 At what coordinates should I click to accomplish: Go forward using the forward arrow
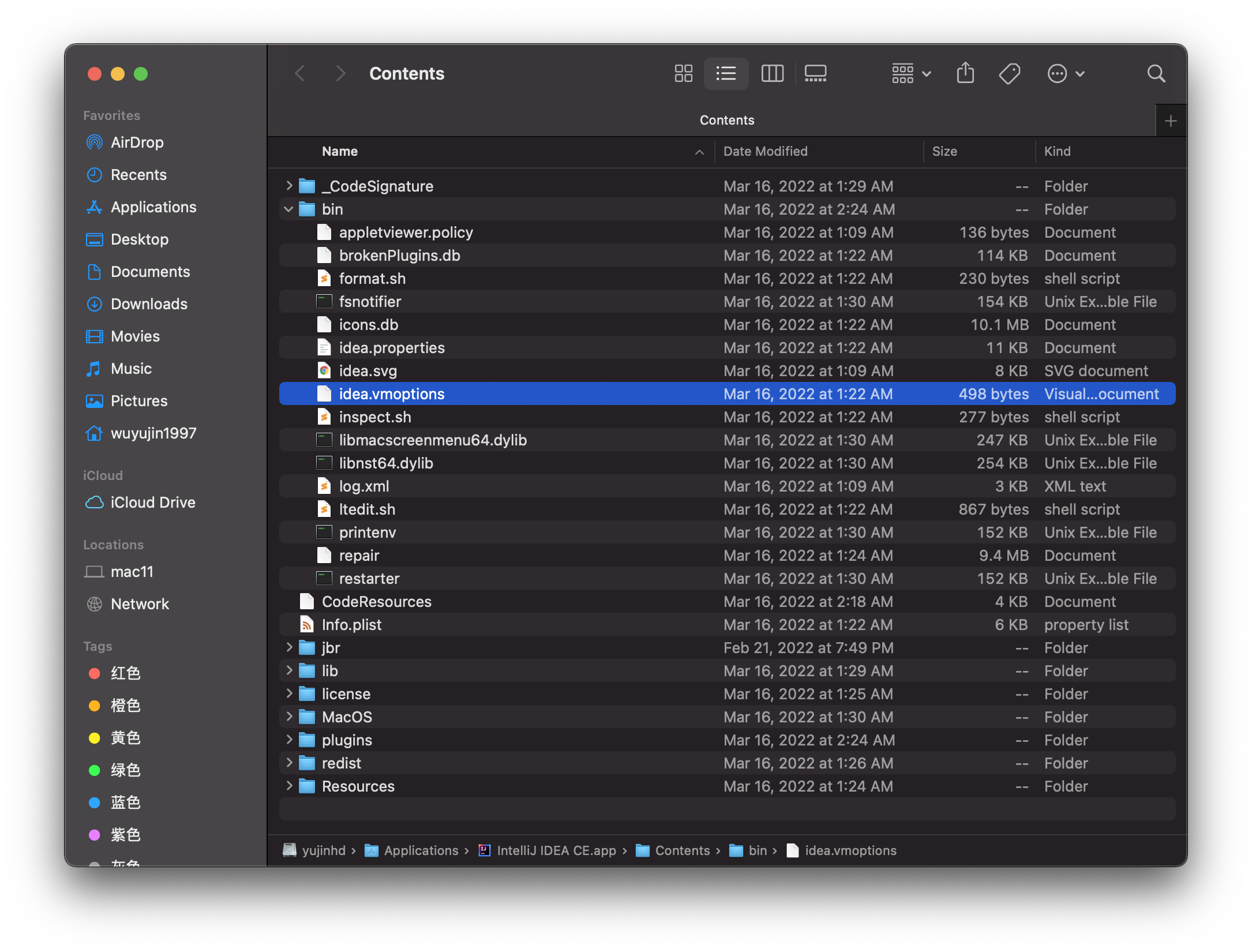[x=340, y=73]
